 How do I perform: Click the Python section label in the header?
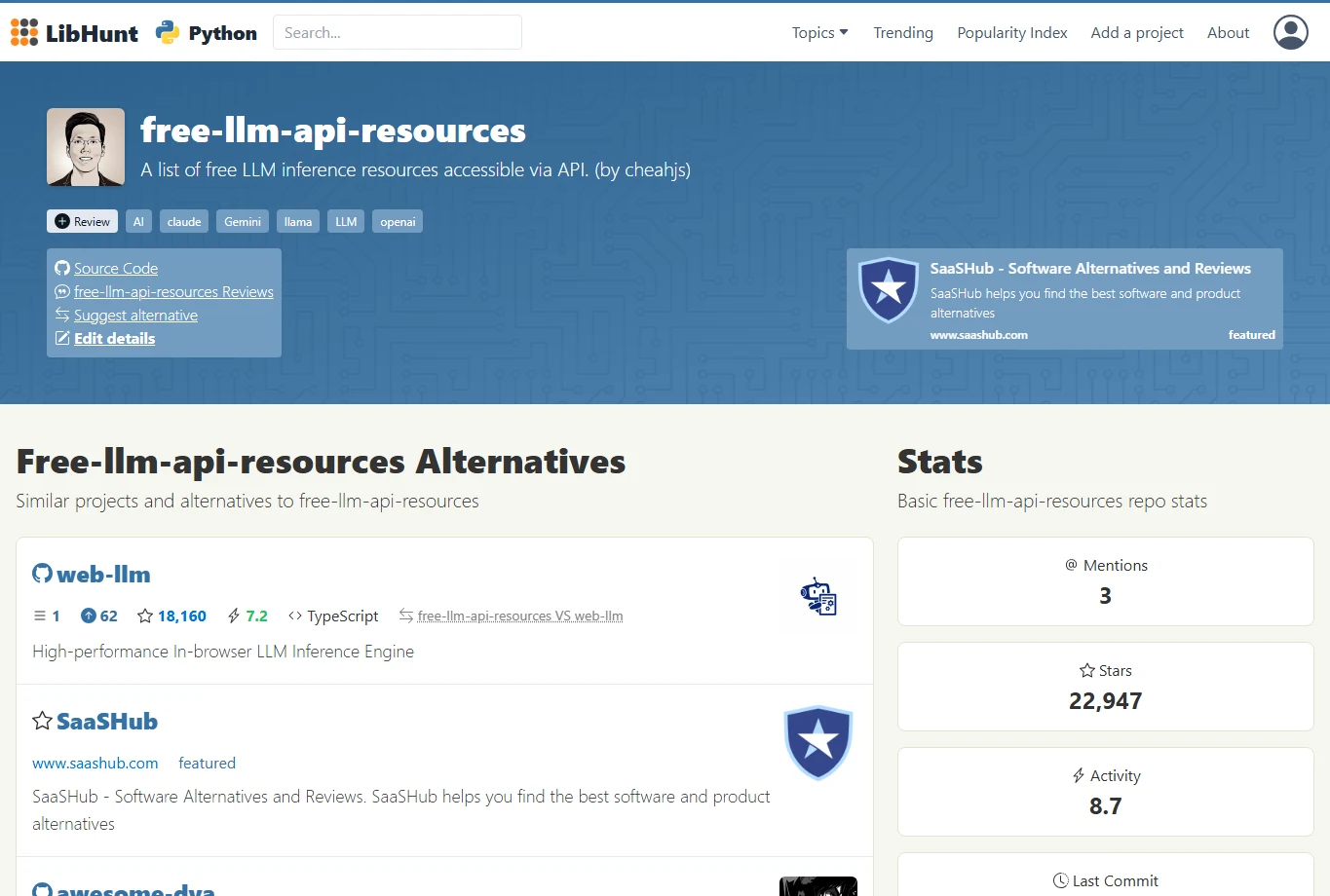click(223, 33)
